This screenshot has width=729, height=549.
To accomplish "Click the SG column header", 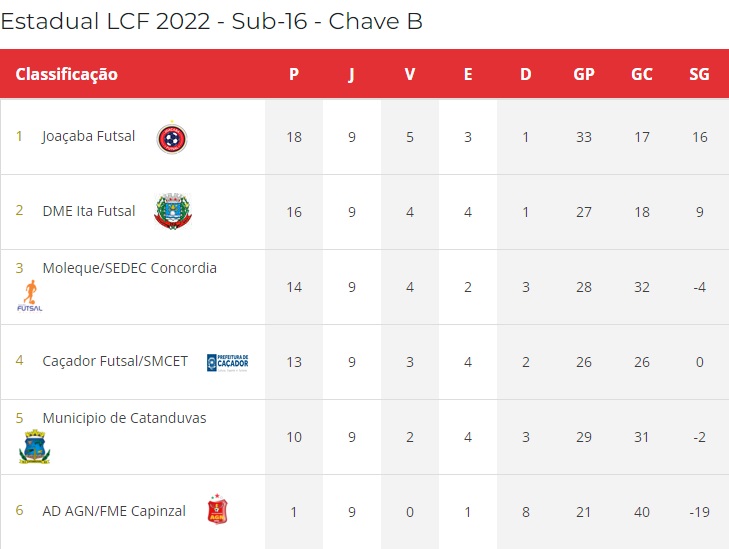I will [699, 74].
